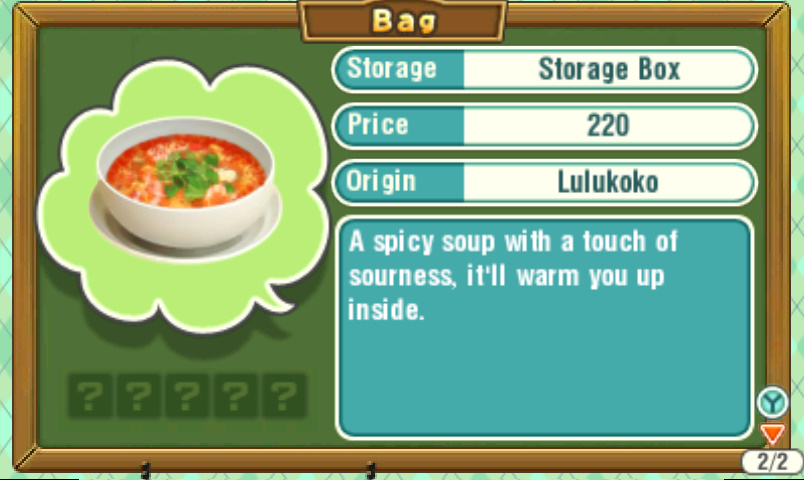Select the Storage label
Screen dimensions: 804x480
click(x=392, y=69)
